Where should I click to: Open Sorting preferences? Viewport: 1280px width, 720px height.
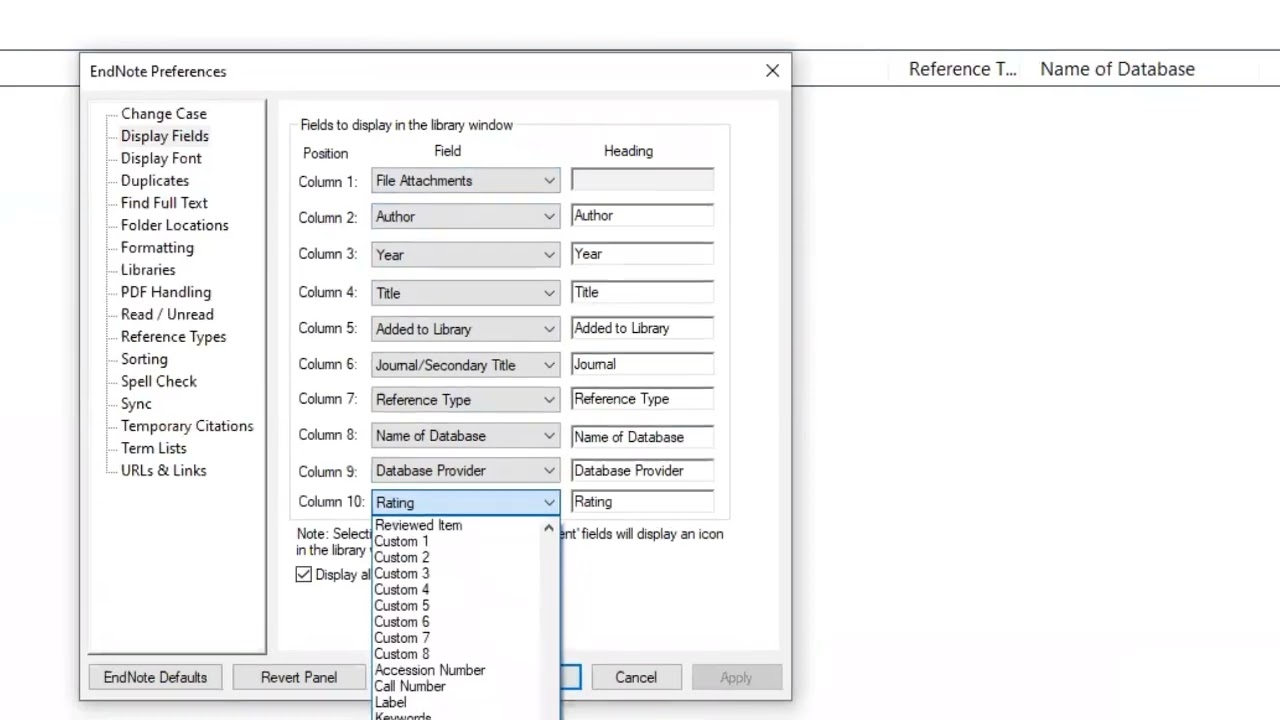144,359
